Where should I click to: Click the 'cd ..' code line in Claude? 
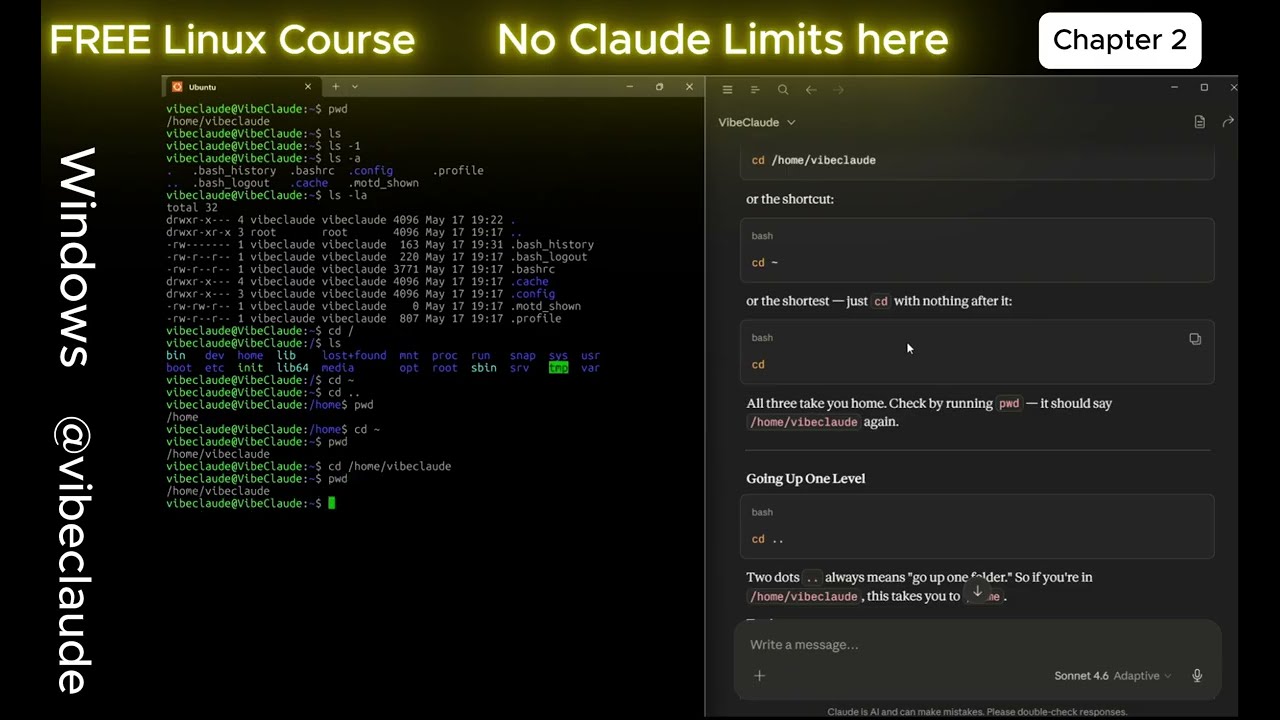tap(767, 539)
